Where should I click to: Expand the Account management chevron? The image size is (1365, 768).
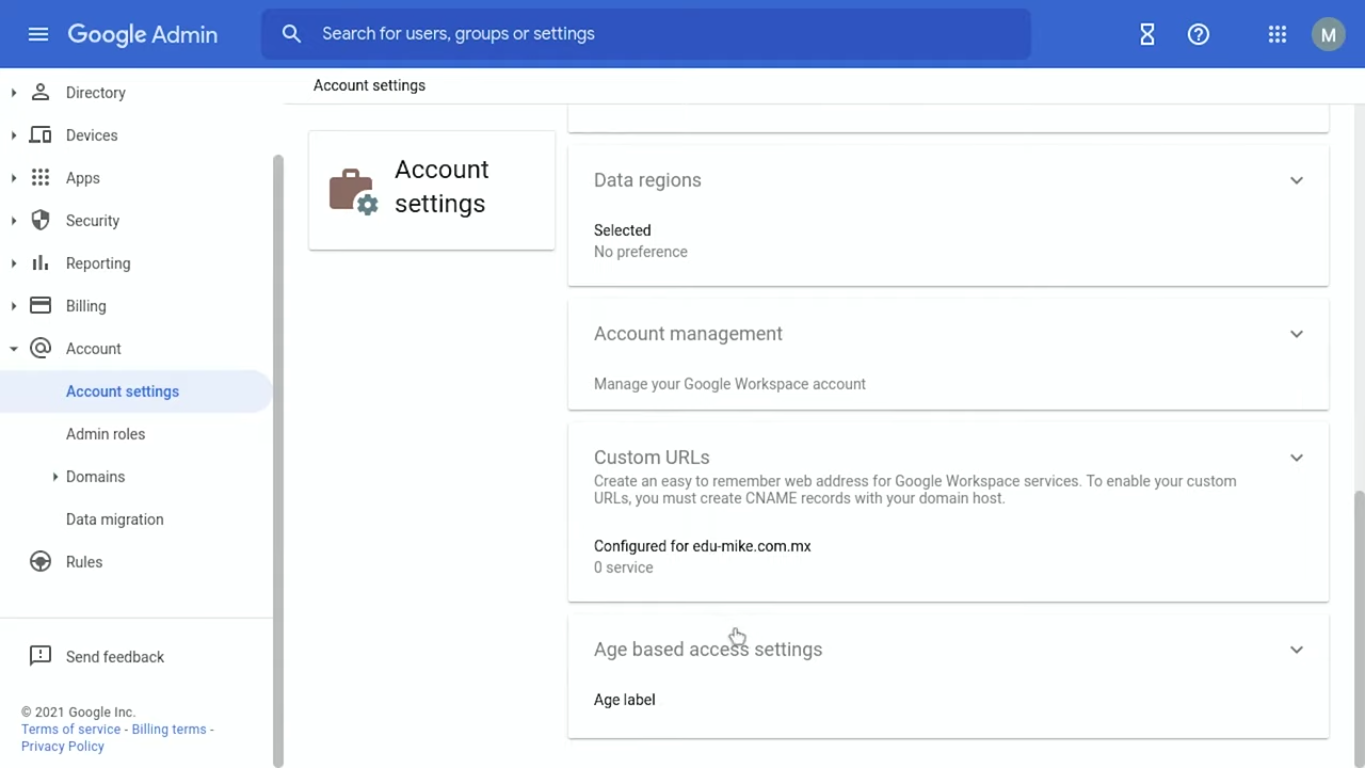coord(1296,334)
